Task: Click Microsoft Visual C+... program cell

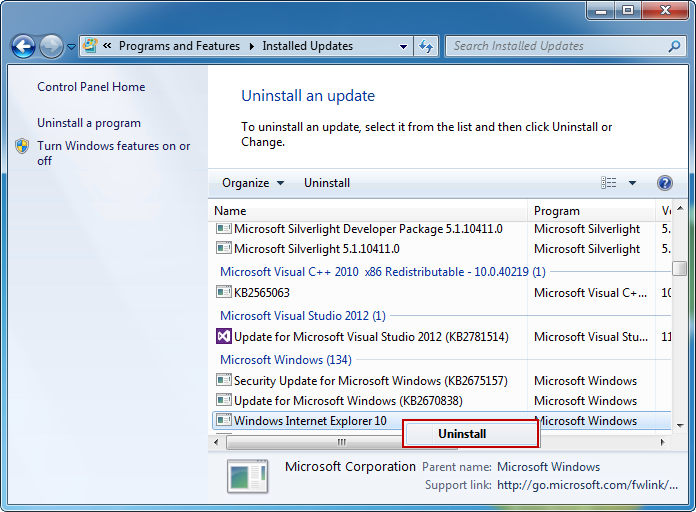Action: pyautogui.click(x=590, y=293)
